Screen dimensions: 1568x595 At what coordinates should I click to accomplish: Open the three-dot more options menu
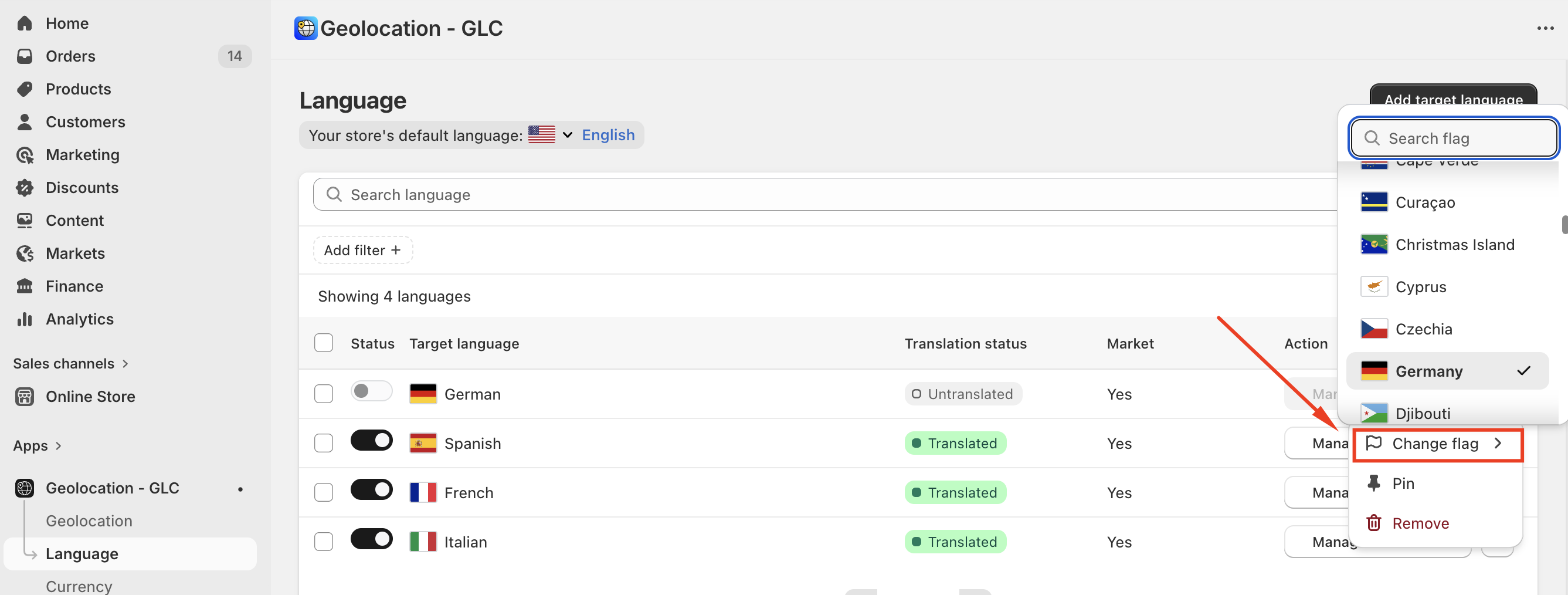click(1545, 28)
